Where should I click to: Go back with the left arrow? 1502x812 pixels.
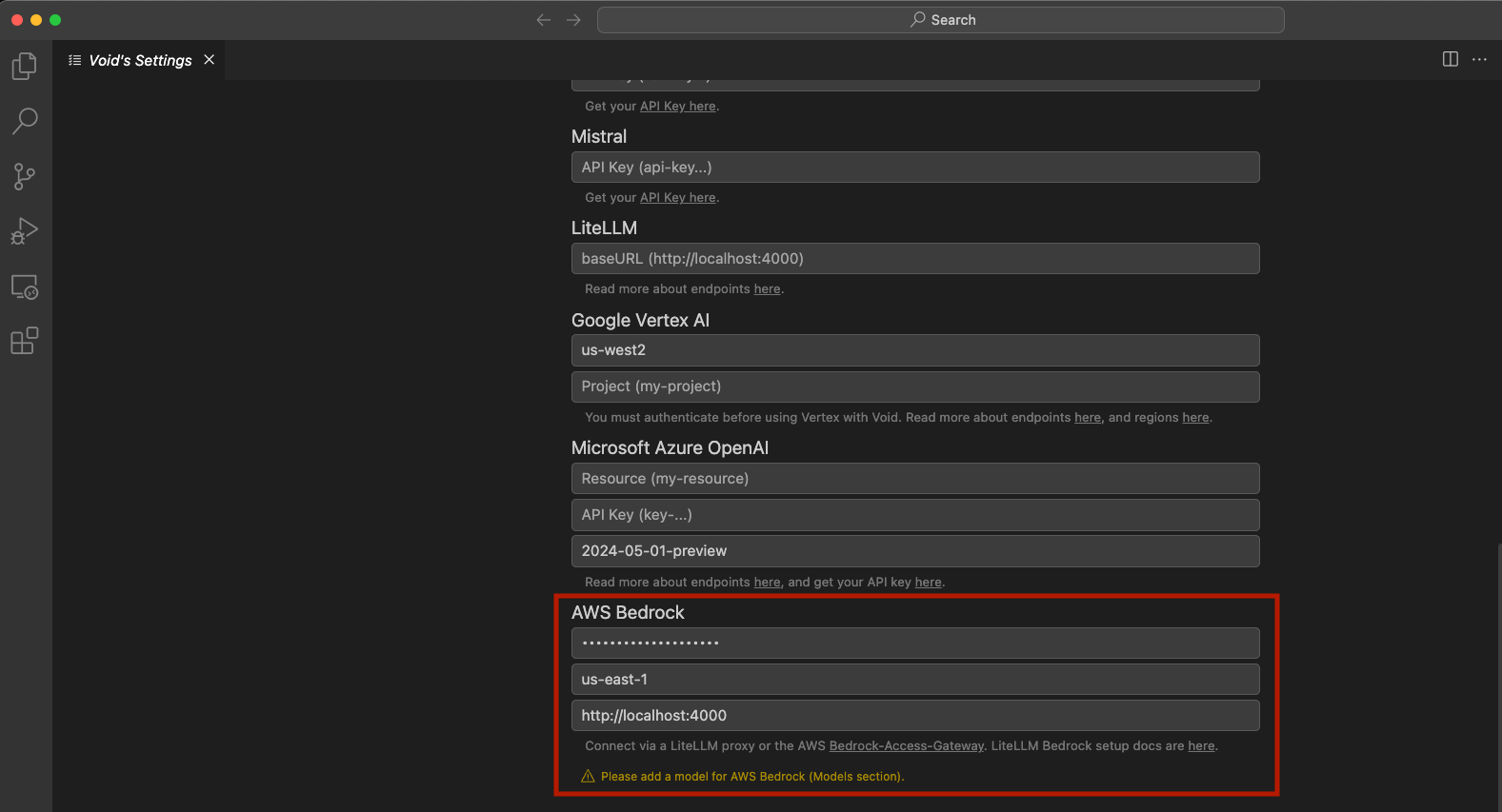tap(544, 20)
